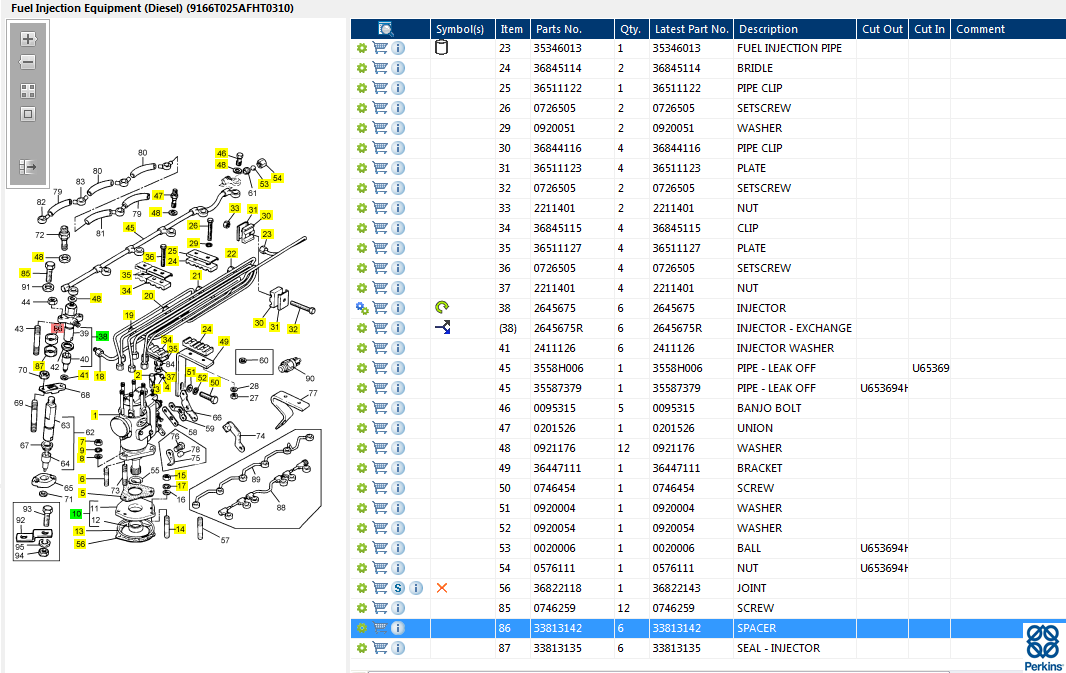The height and width of the screenshot is (673, 1066).
Task: Select the SEAL - INJECTOR row
Action: pyautogui.click(x=707, y=649)
